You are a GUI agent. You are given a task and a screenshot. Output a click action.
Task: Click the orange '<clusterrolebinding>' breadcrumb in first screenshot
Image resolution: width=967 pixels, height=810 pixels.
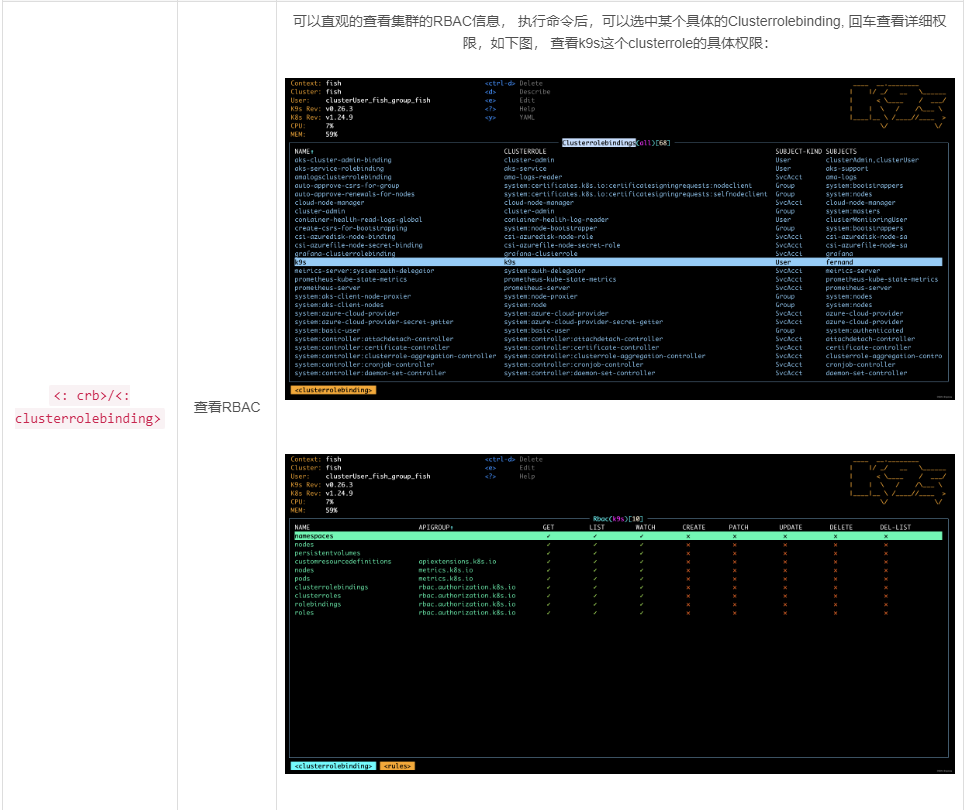coord(333,390)
